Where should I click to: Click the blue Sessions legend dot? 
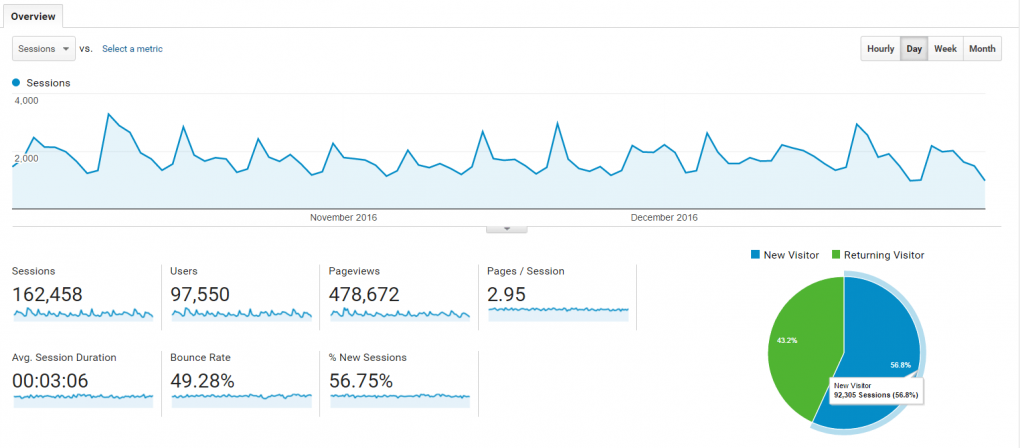pyautogui.click(x=16, y=83)
